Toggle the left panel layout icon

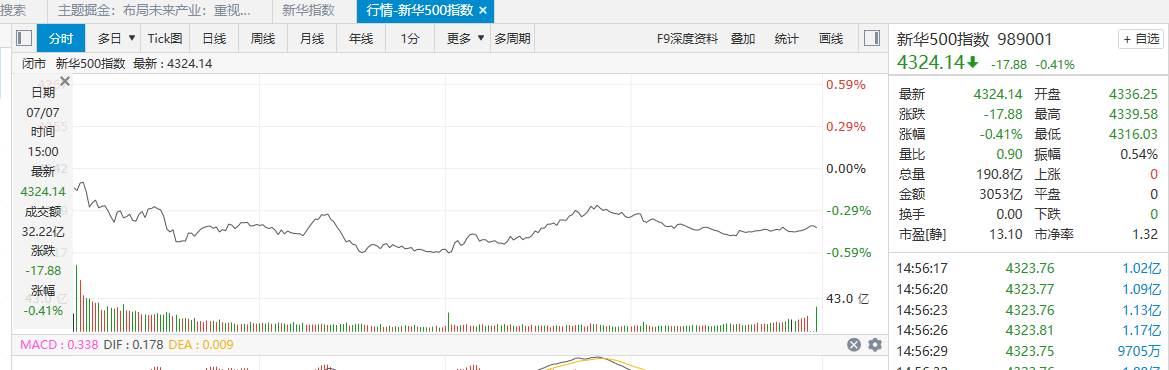point(24,38)
